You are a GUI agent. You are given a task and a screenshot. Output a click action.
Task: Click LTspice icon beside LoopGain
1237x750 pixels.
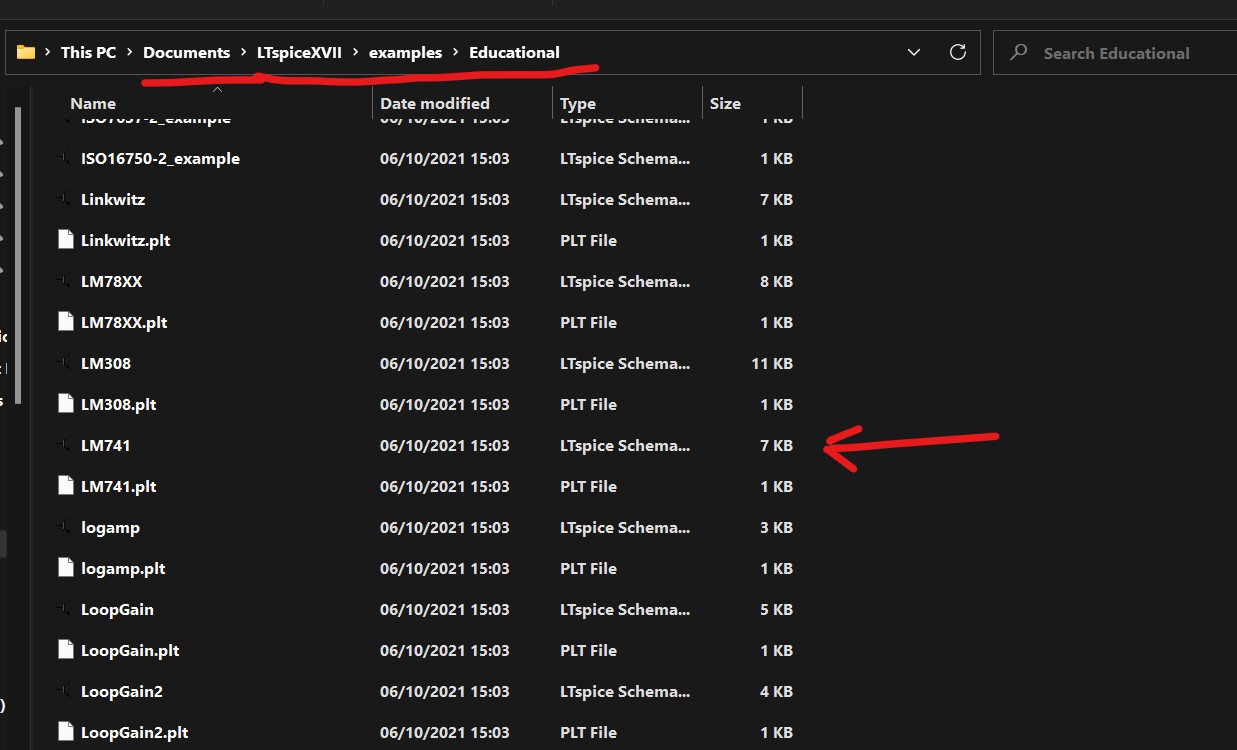click(65, 609)
